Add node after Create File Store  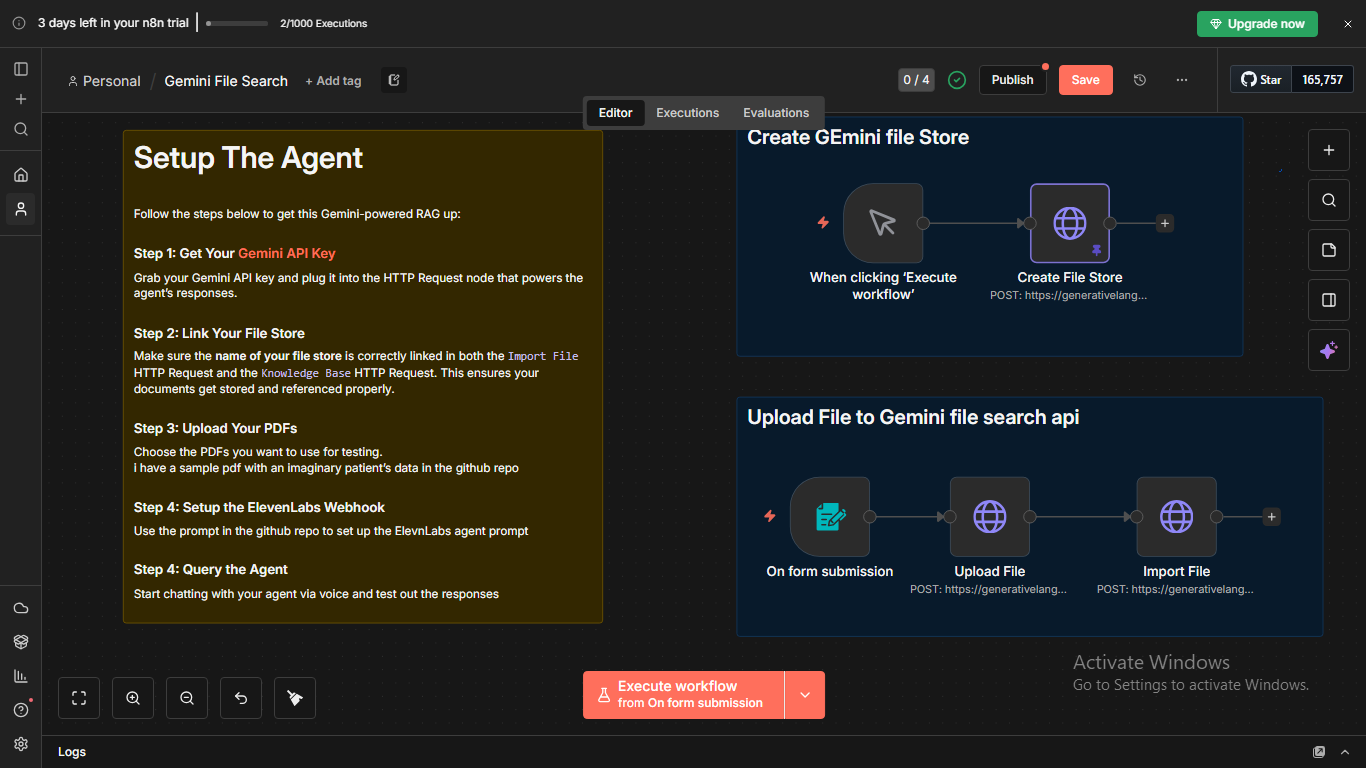tap(1165, 224)
